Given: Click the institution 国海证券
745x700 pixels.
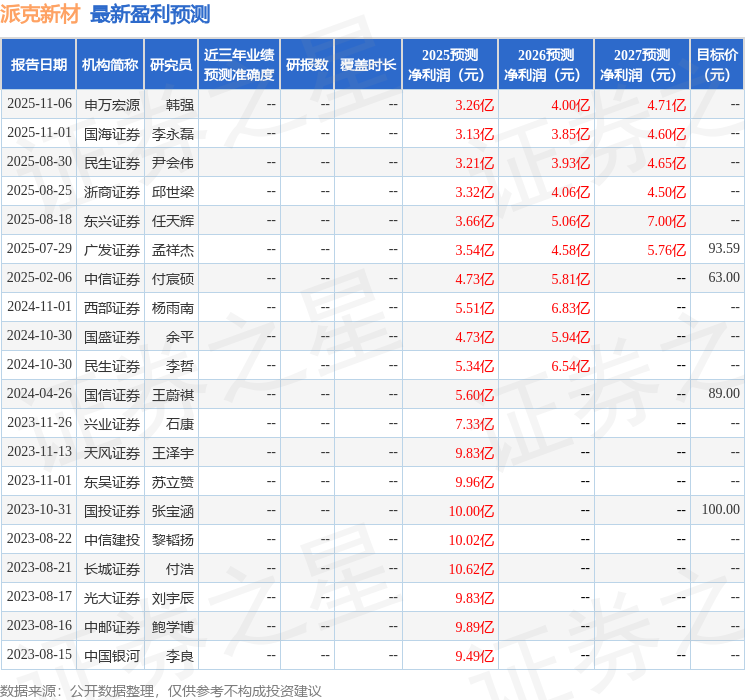Looking at the screenshot, I should (112, 134).
